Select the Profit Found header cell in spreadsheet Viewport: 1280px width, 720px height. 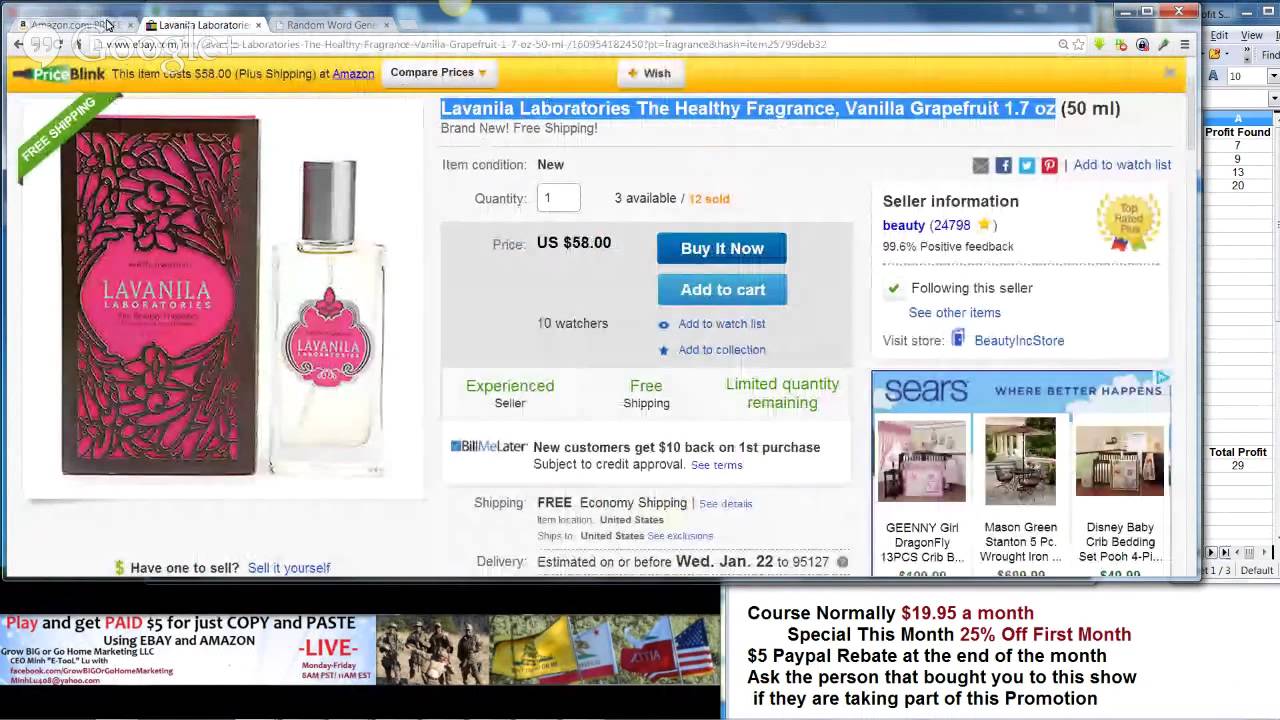[x=1238, y=132]
